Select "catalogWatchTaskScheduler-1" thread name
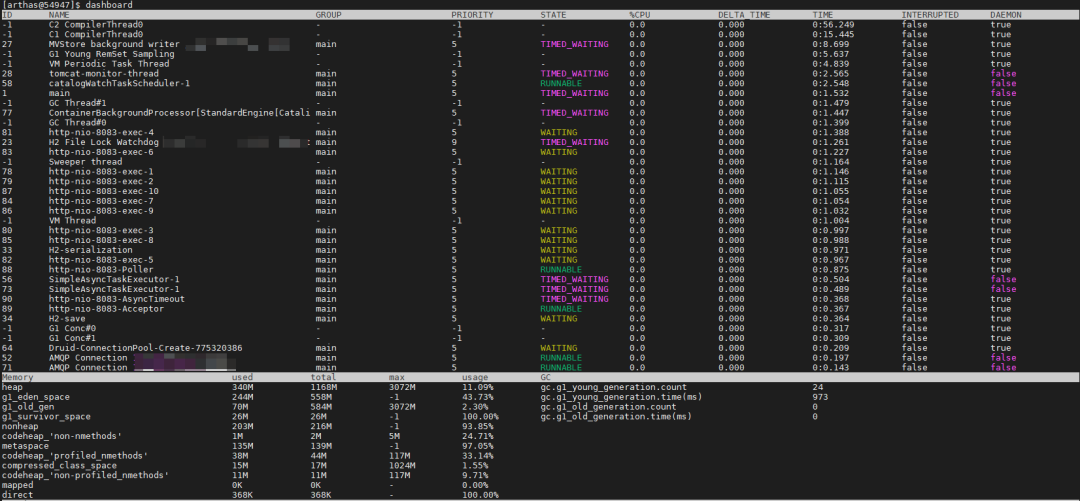 pos(119,83)
